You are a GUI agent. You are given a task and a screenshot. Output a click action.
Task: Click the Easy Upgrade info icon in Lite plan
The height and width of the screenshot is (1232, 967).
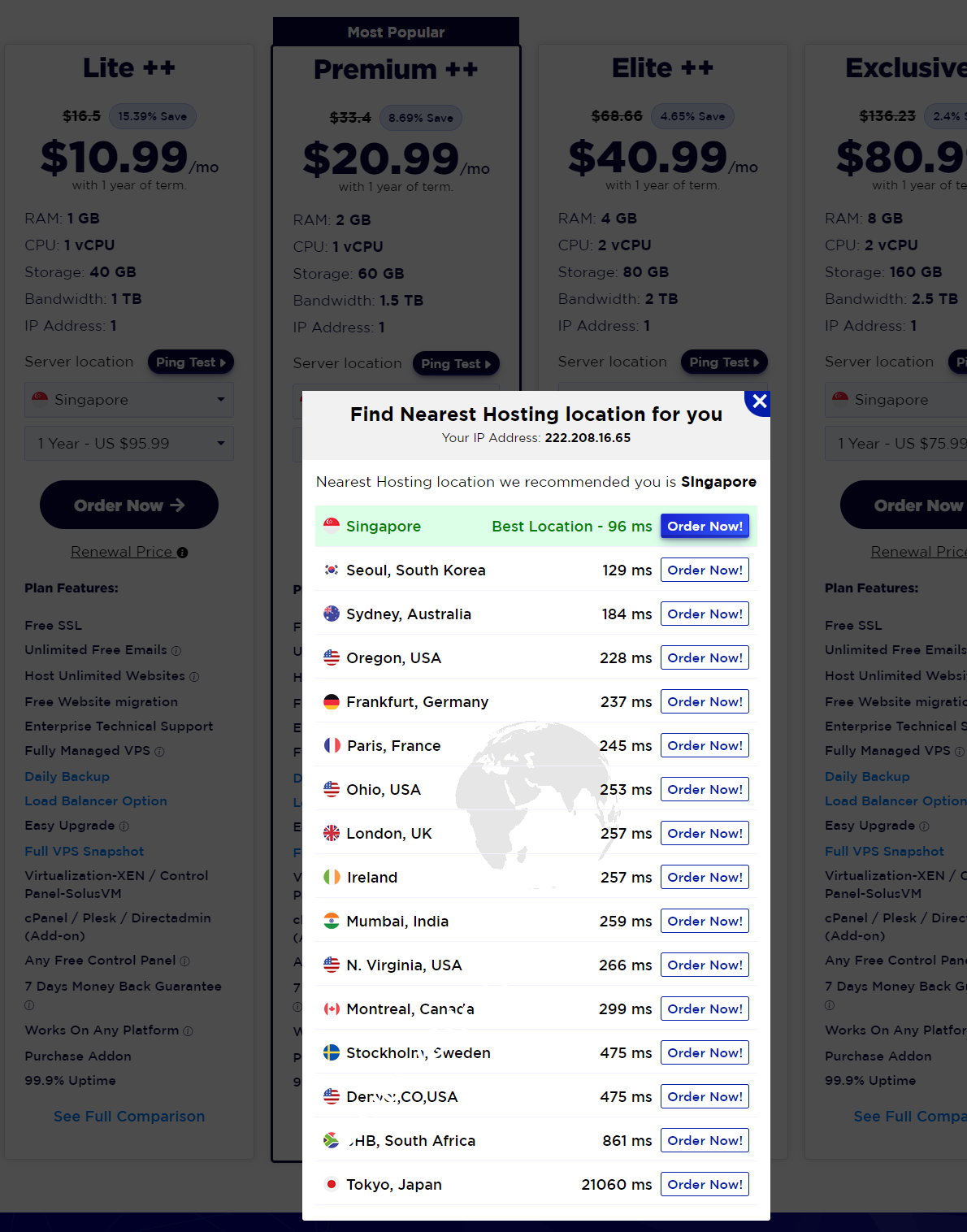tap(124, 826)
